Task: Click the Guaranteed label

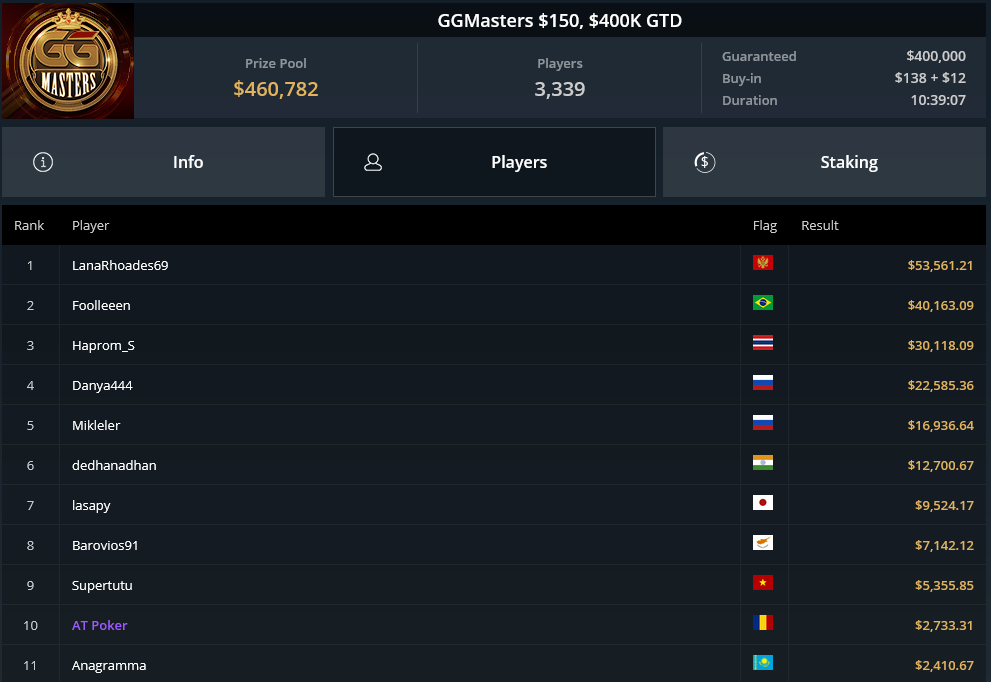Action: coord(759,56)
